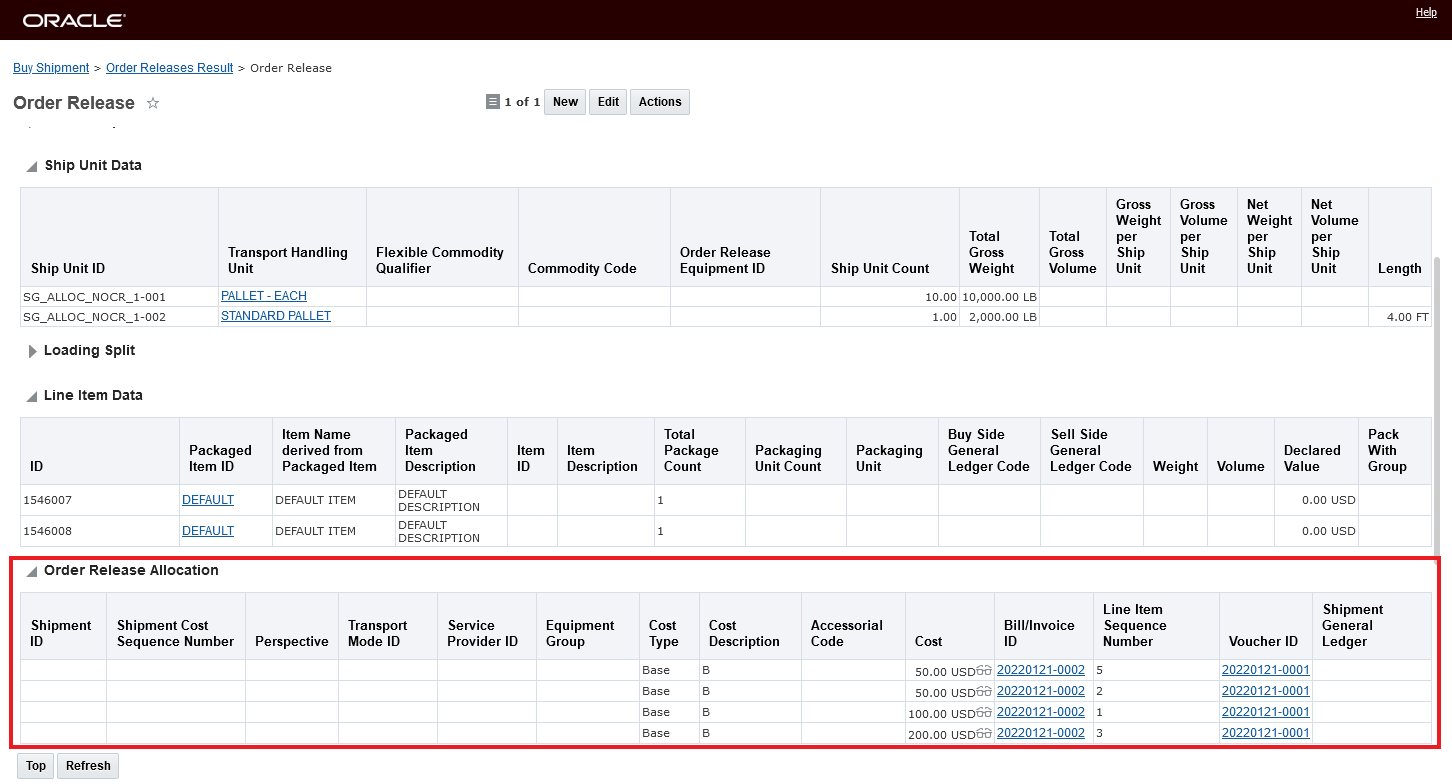Open the STANDARD PALLET link
Viewport: 1452px width, 784px height.
[276, 316]
